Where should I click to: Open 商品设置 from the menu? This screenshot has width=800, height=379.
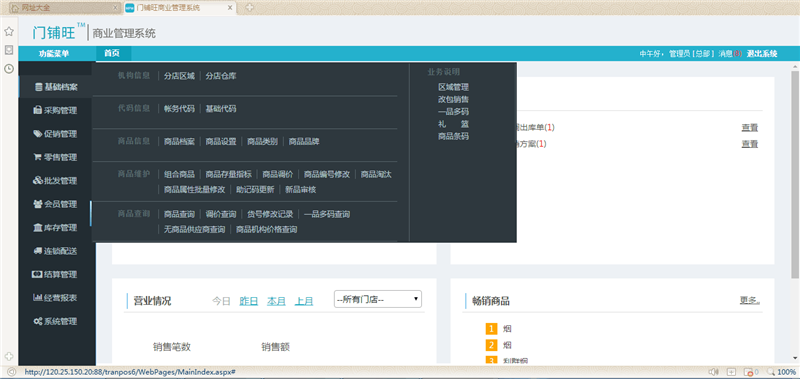221,141
